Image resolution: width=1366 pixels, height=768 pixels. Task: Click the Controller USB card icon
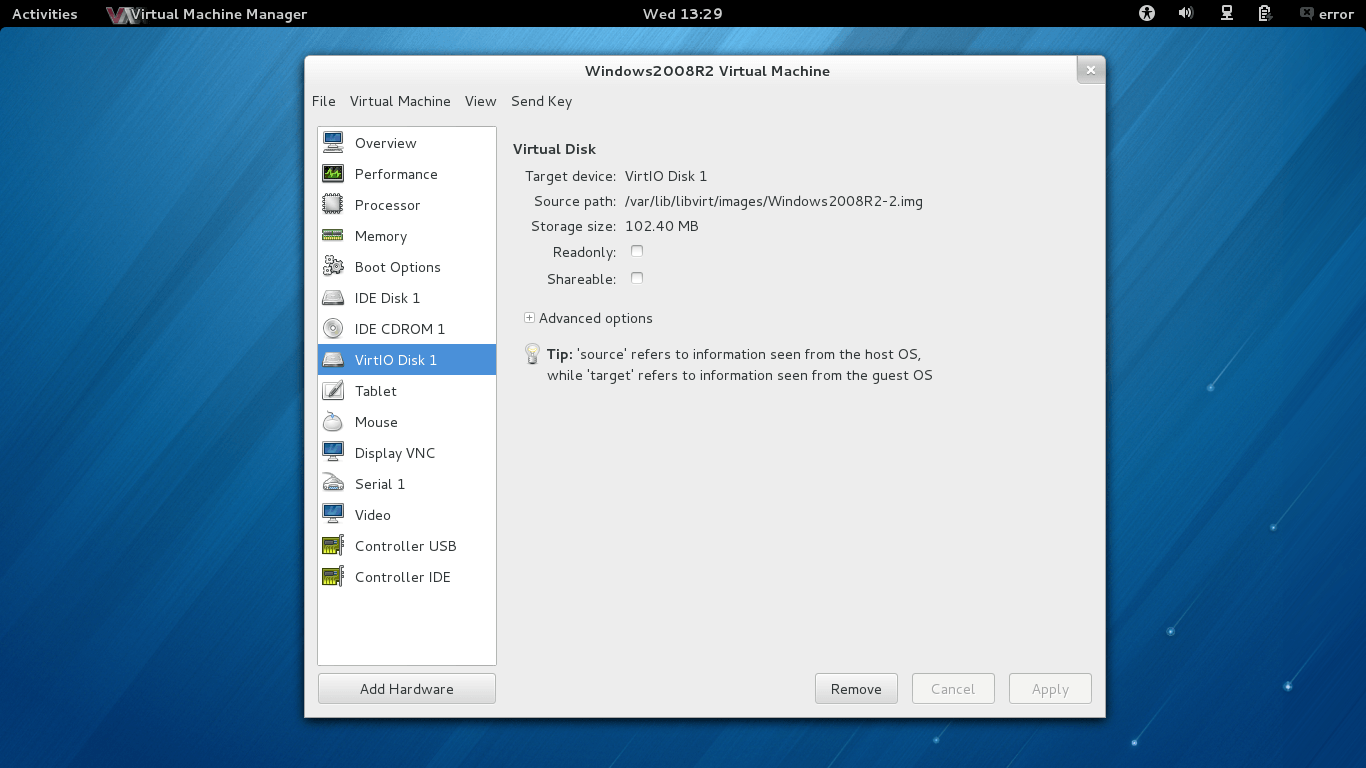click(x=333, y=546)
